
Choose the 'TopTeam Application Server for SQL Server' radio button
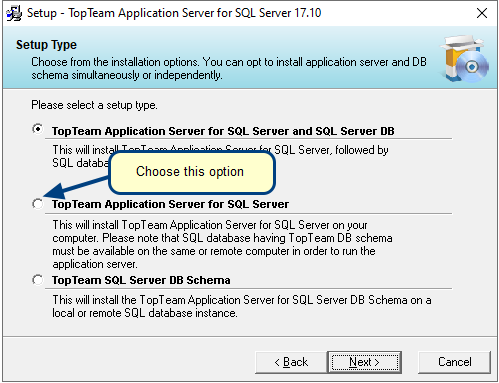38,203
